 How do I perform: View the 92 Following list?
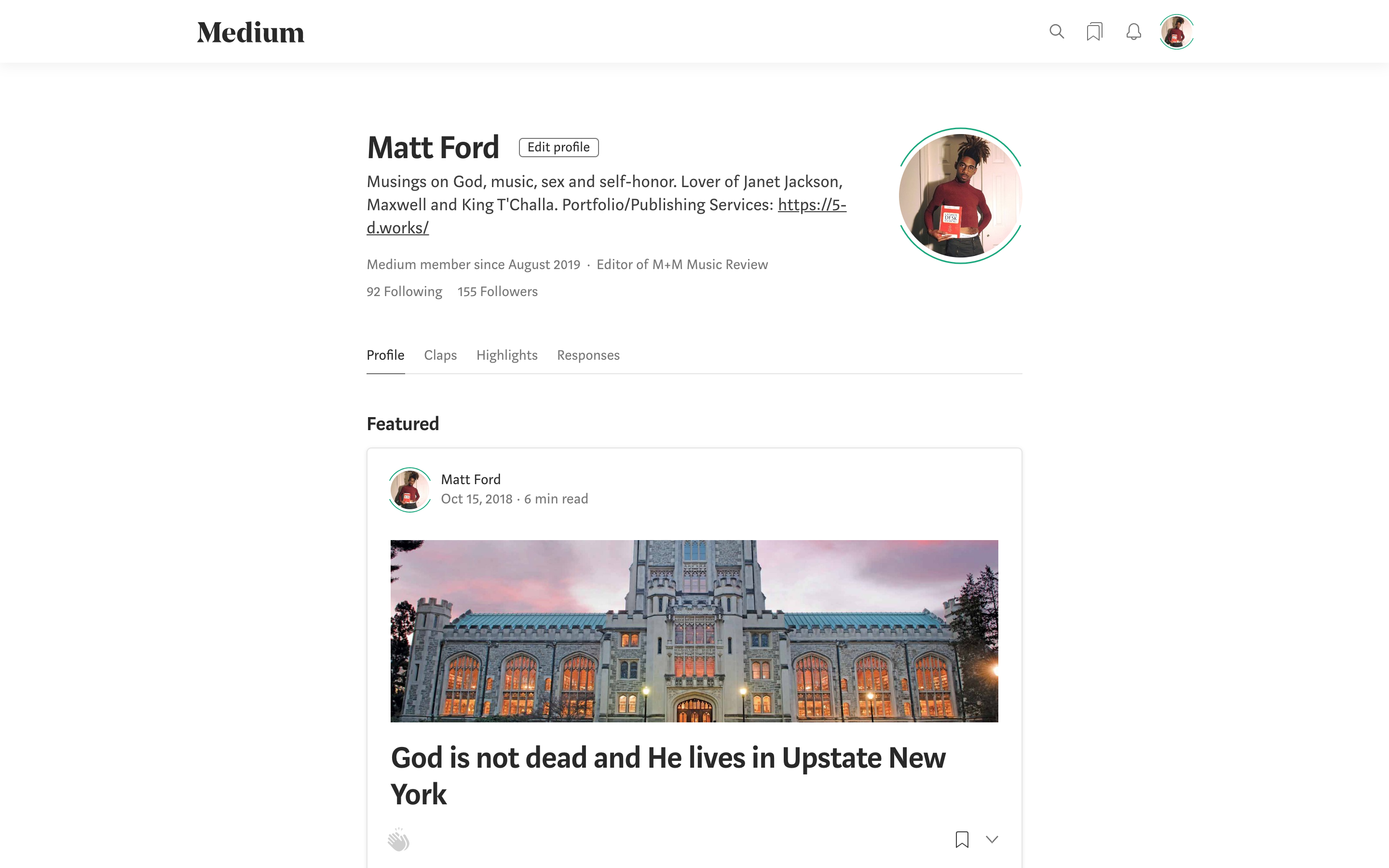(404, 292)
